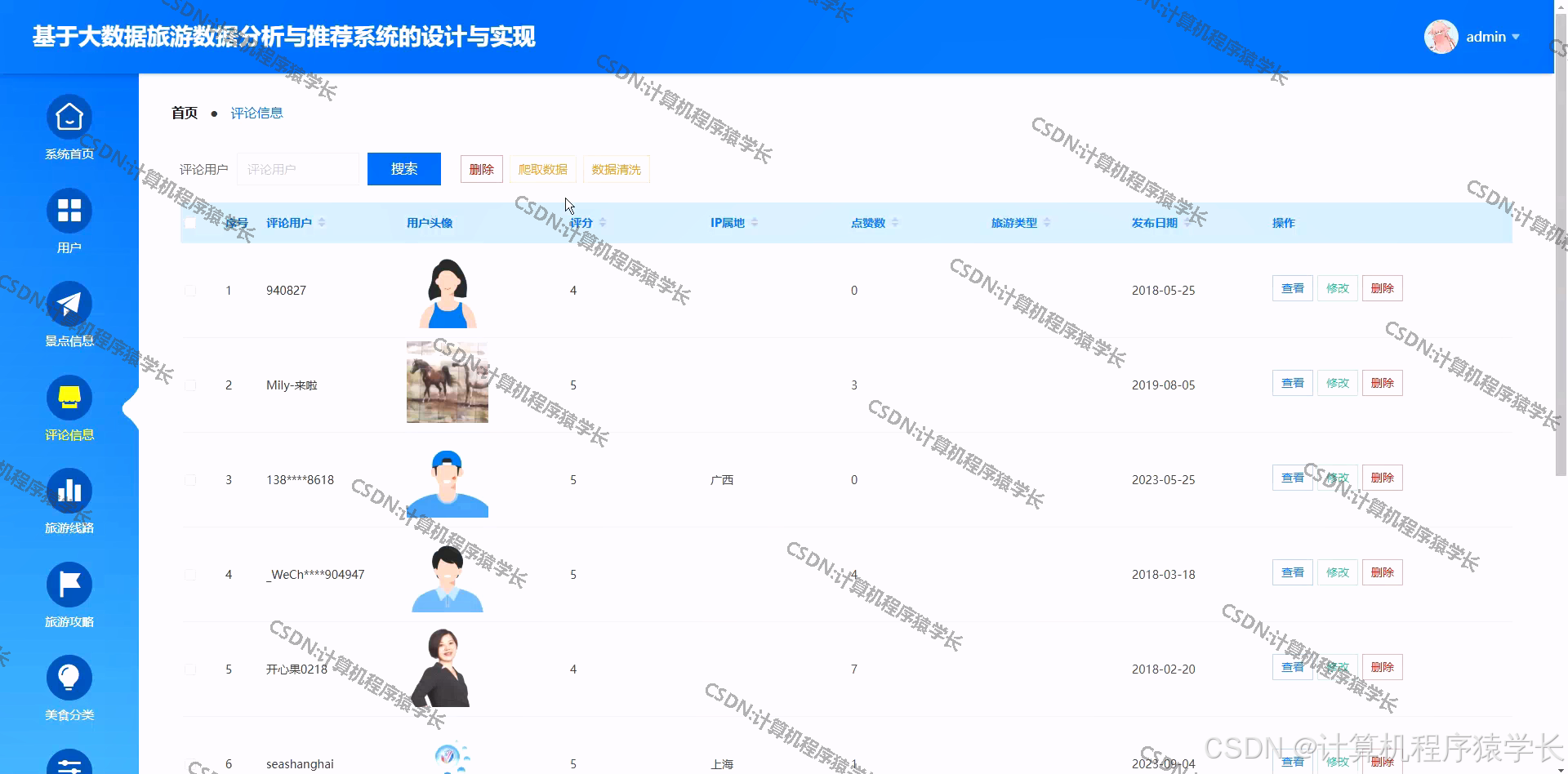Click the admin avatar picture

(x=1441, y=37)
